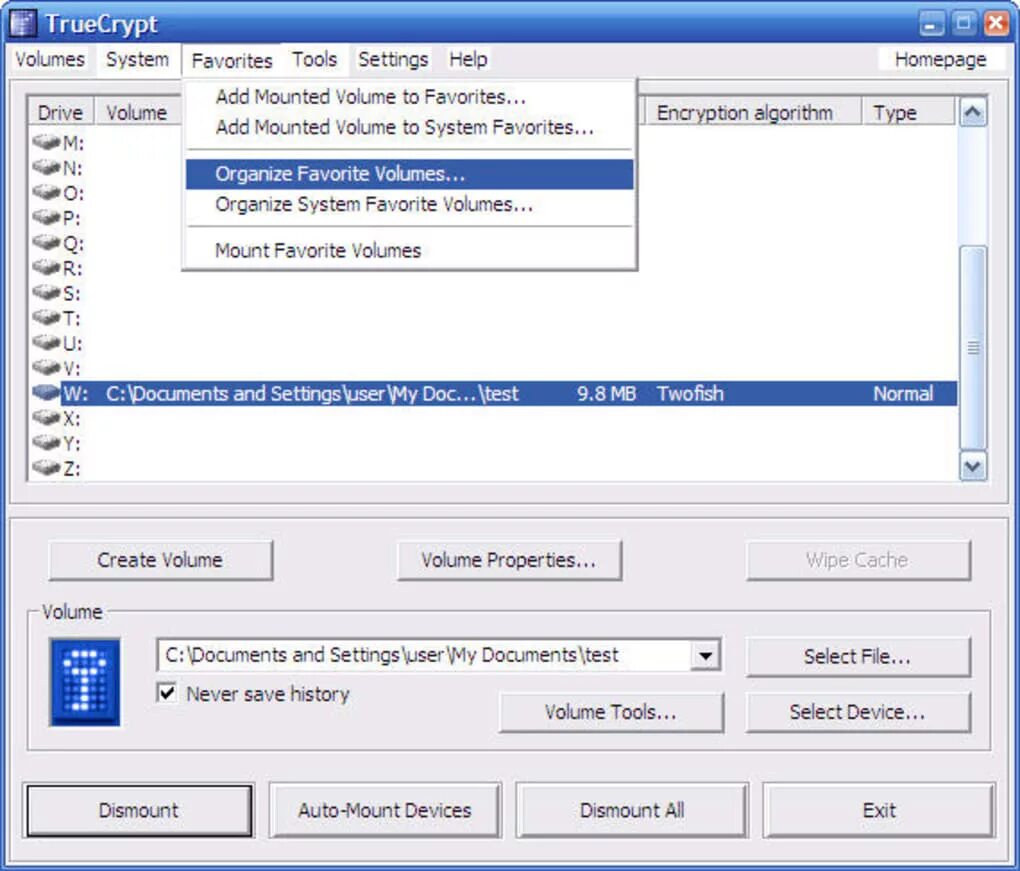Select Organize System Favorite Volumes

(x=410, y=204)
